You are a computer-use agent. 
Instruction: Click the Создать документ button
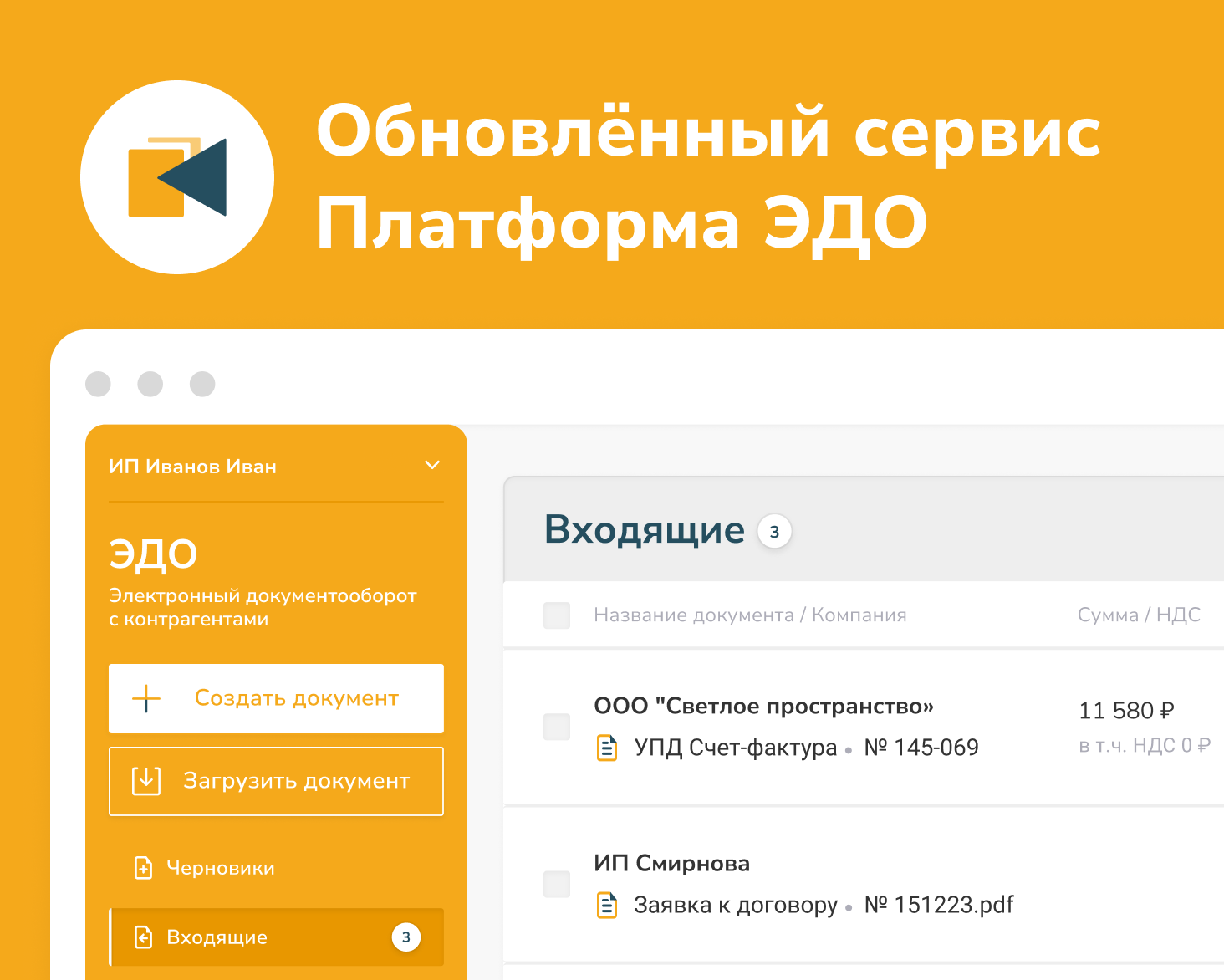pos(276,698)
